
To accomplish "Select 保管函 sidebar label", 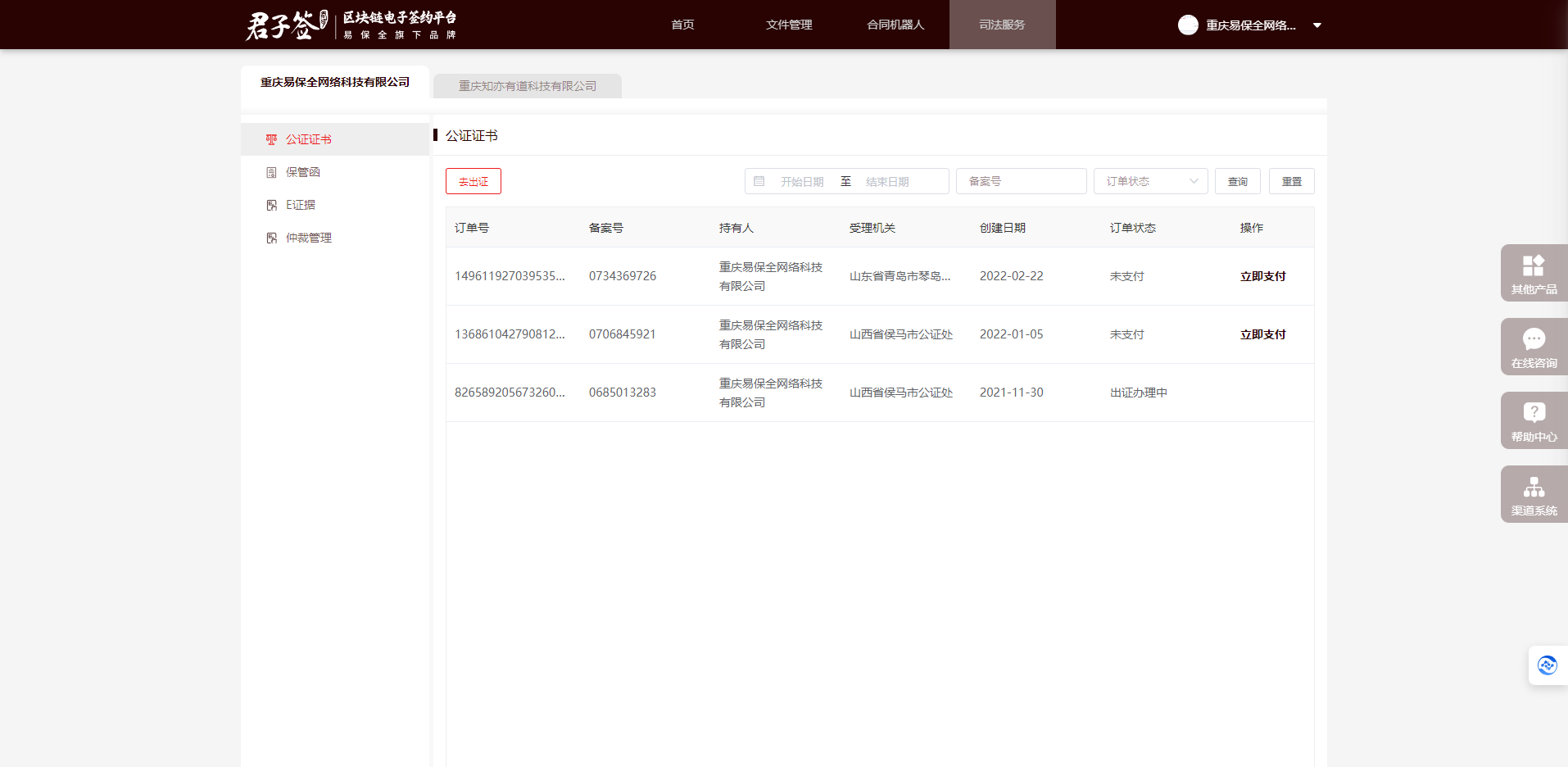I will (x=303, y=172).
